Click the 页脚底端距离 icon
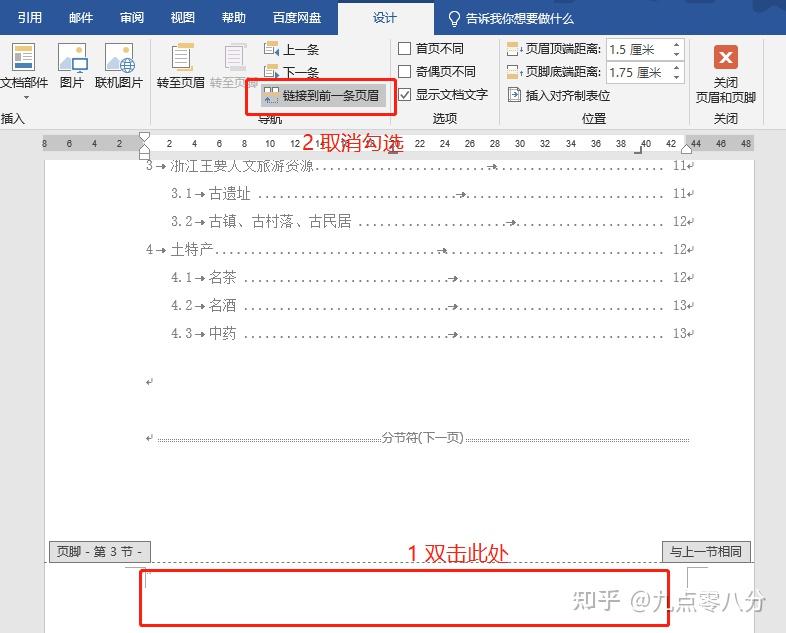 click(x=514, y=72)
